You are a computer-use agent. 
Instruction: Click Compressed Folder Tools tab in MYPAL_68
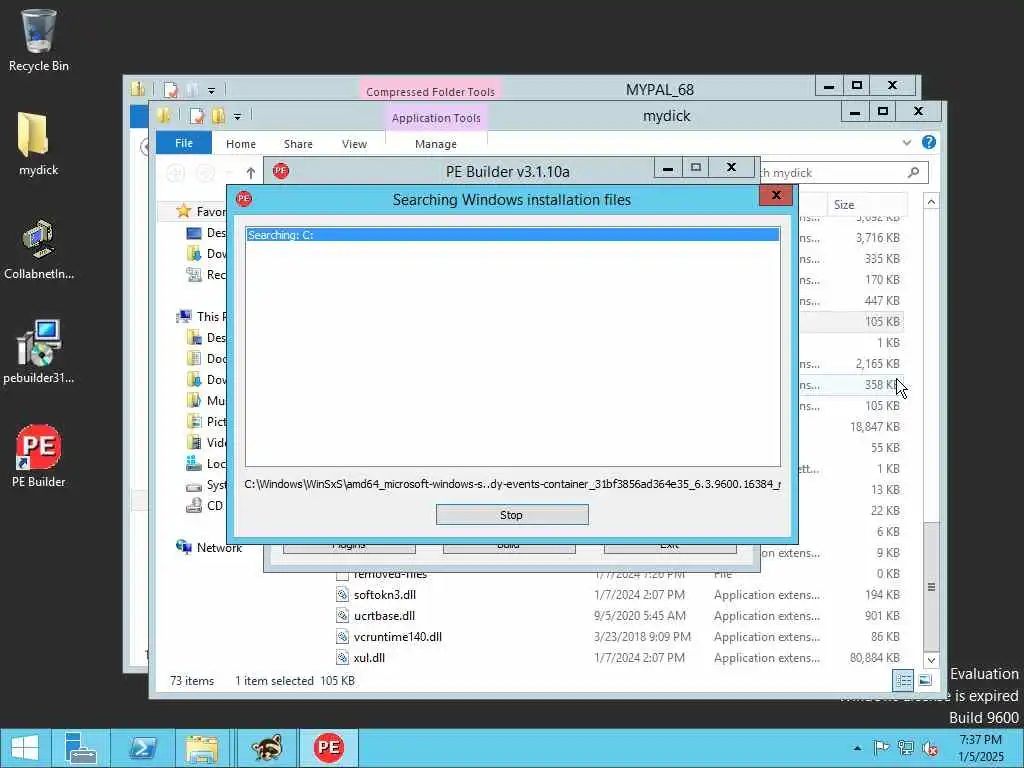(430, 91)
